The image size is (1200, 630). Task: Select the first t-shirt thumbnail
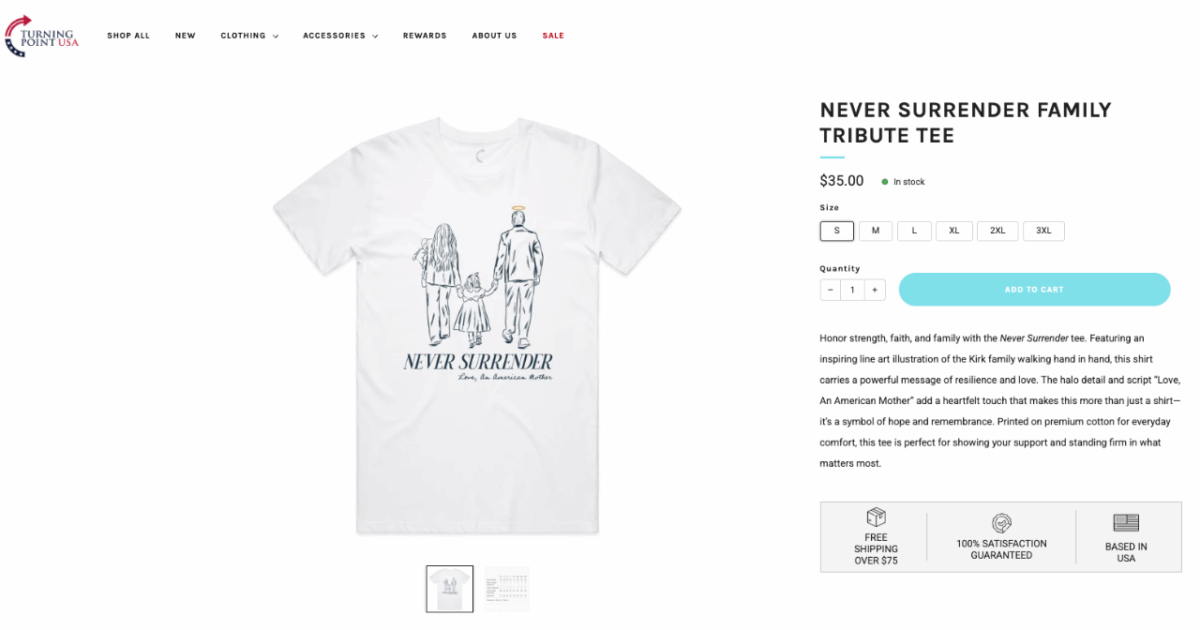coord(449,589)
